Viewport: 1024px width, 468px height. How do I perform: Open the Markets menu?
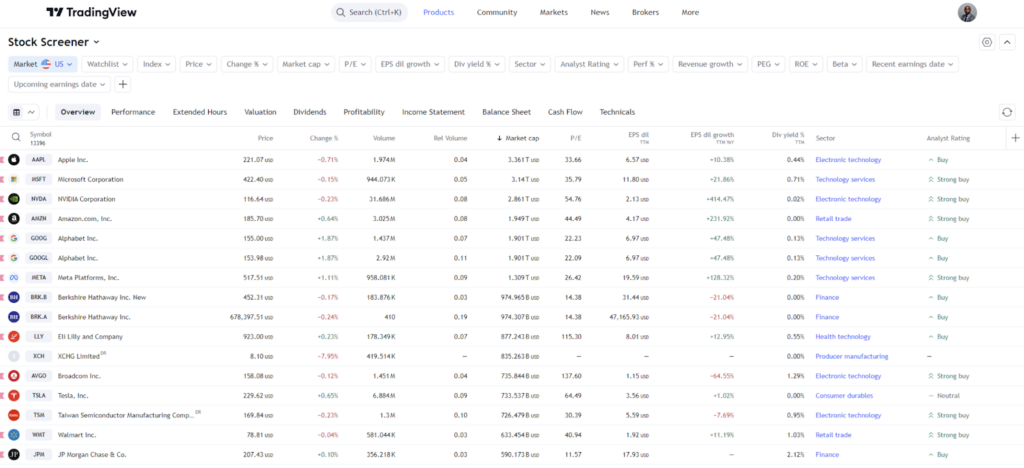coord(554,12)
